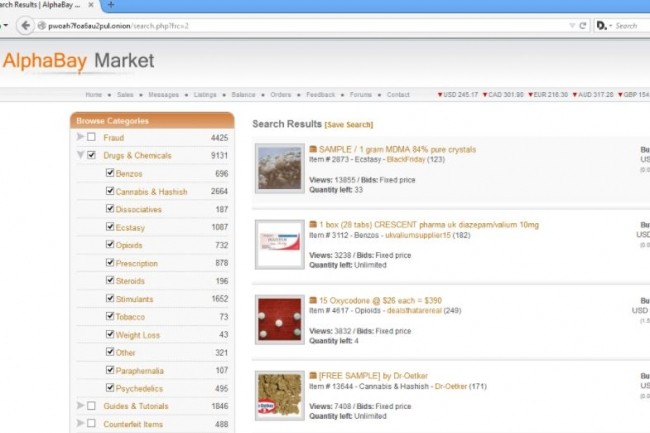
Task: Click the Dr-Oetker hashish product thumbnail
Action: tap(280, 395)
